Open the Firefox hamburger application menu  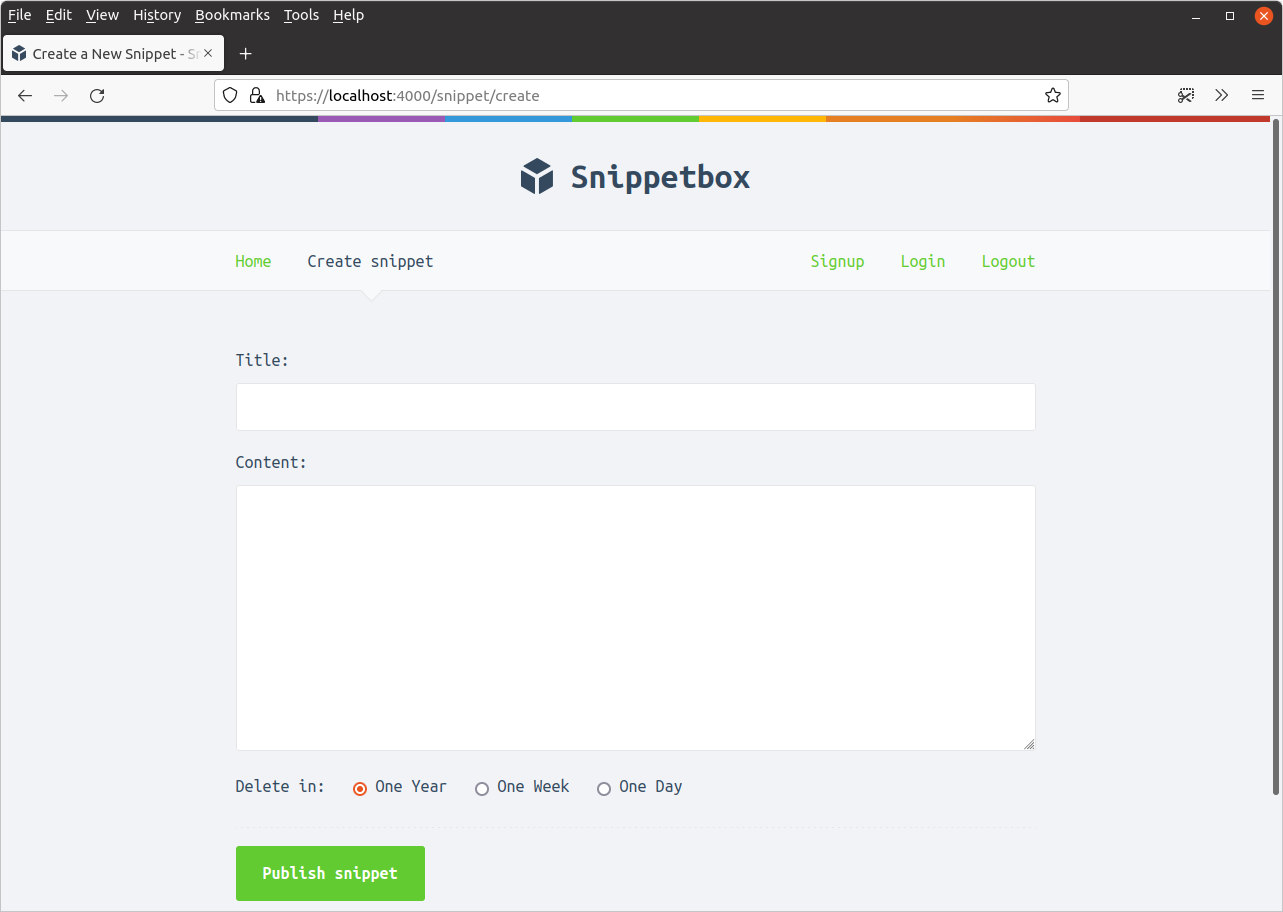(x=1258, y=96)
